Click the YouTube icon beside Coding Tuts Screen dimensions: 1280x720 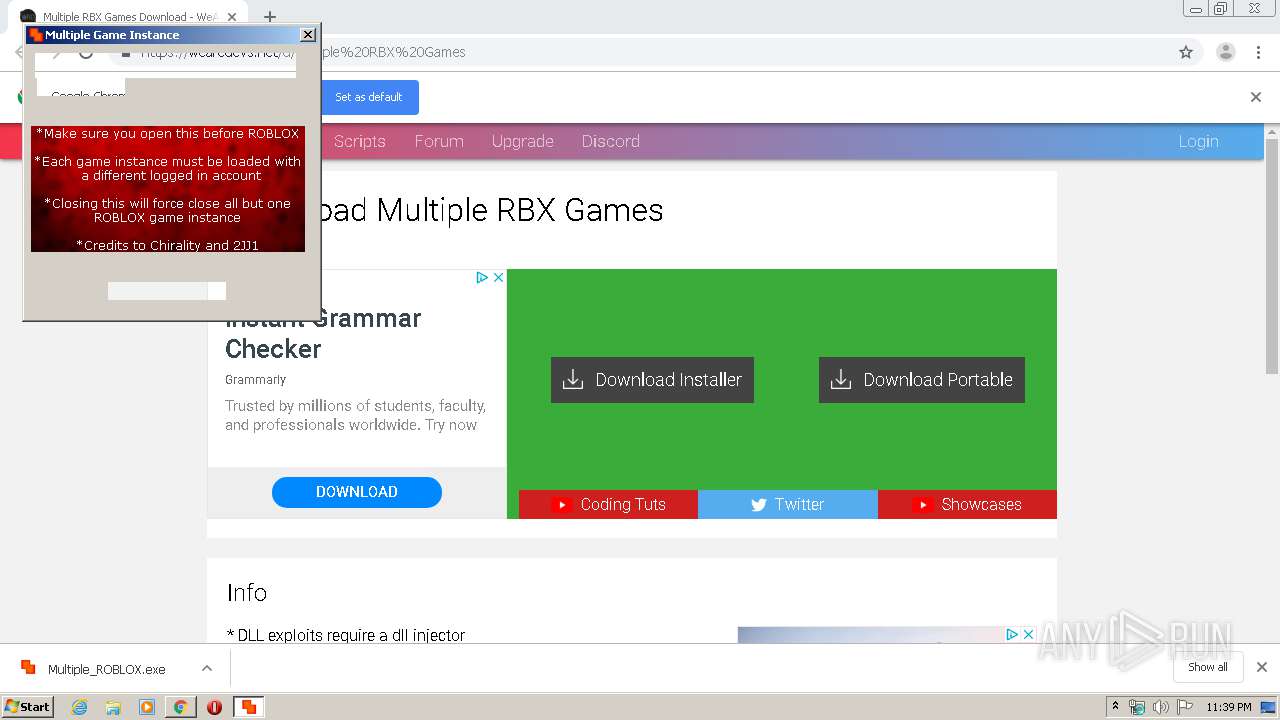[561, 505]
